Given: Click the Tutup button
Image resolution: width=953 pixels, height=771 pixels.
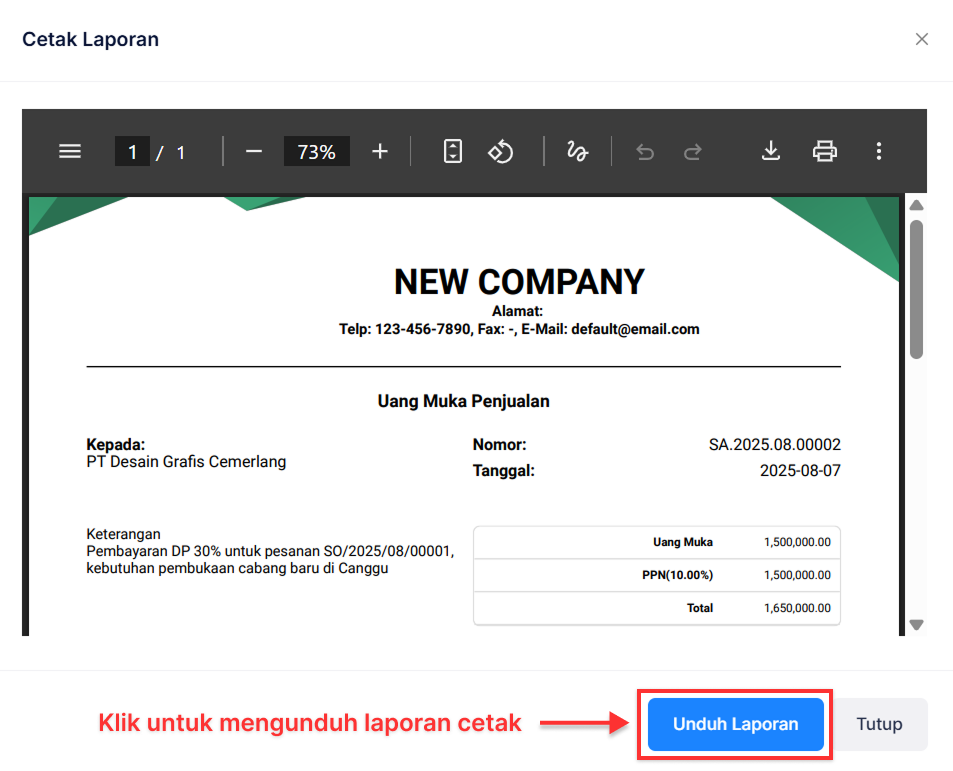Looking at the screenshot, I should pos(879,724).
